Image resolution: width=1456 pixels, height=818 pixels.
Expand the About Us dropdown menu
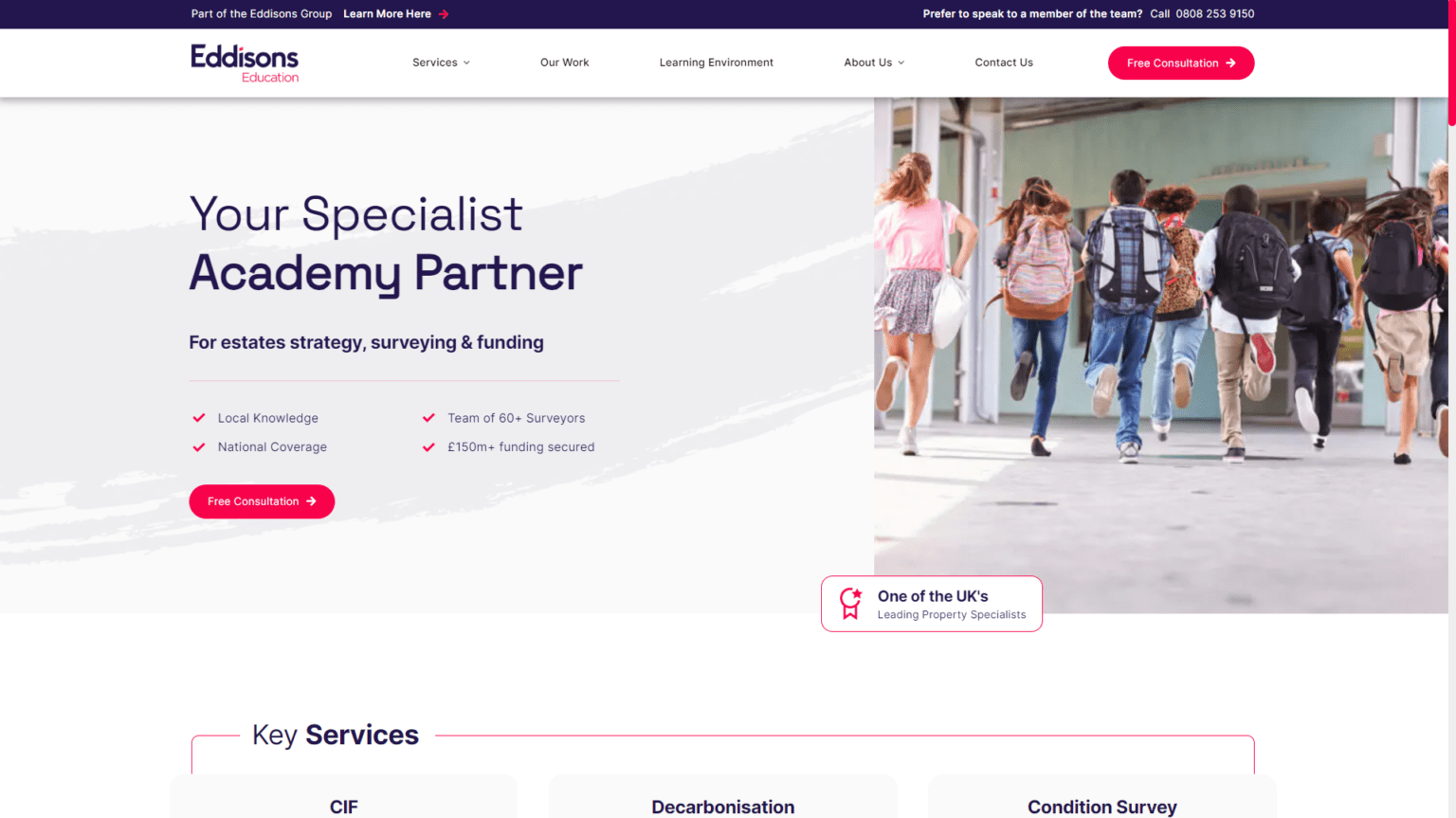[x=874, y=63]
